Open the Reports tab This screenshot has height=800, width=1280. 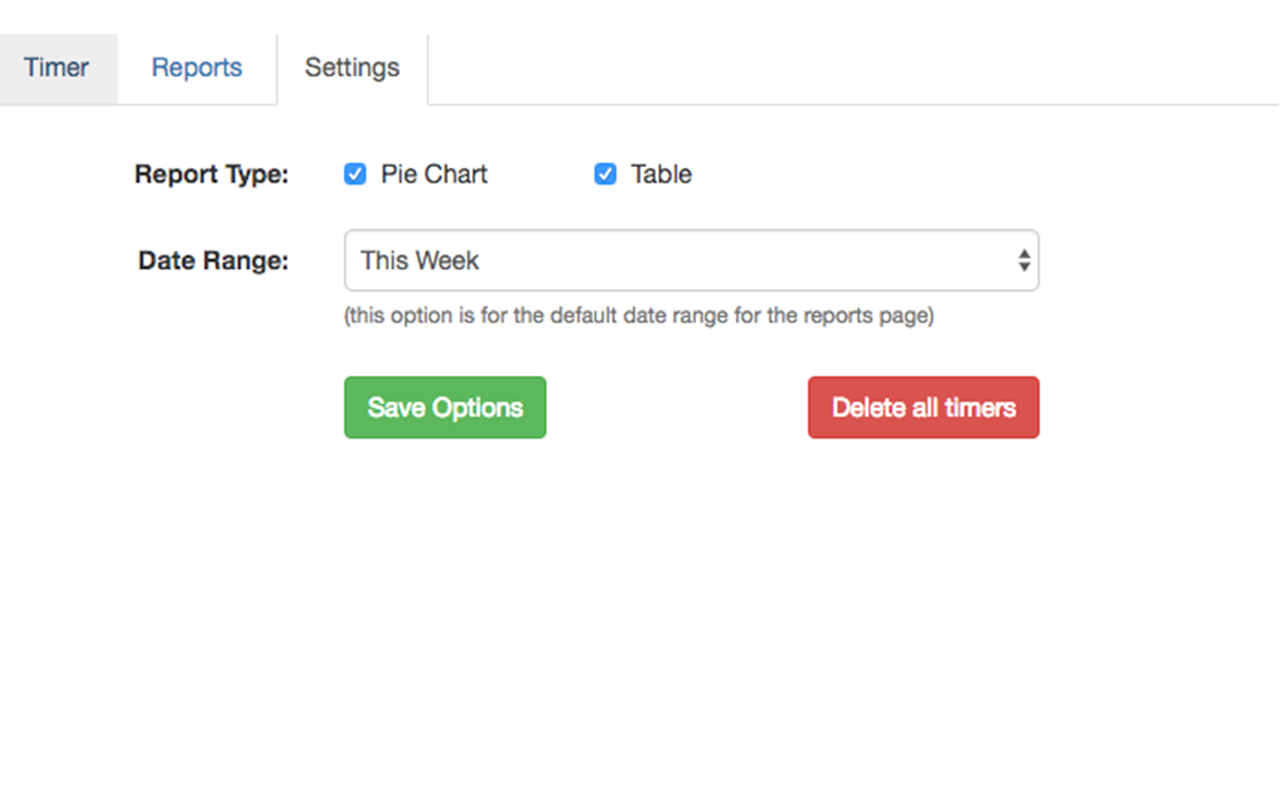pyautogui.click(x=197, y=68)
